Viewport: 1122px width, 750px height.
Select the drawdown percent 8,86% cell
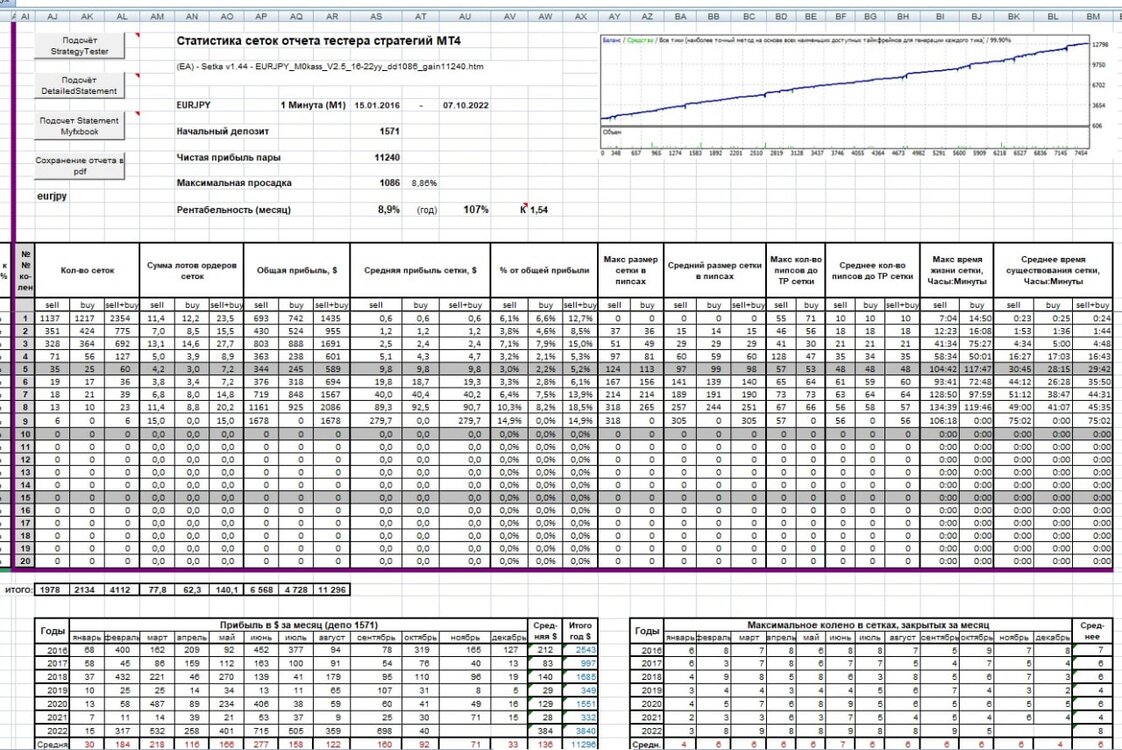click(424, 183)
